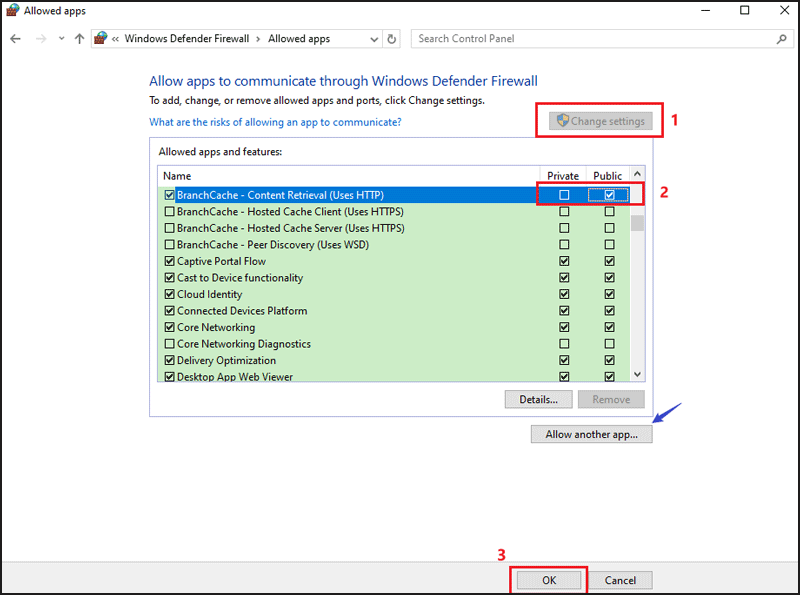Click the list scrollbar down arrow
The image size is (800, 595).
point(637,374)
